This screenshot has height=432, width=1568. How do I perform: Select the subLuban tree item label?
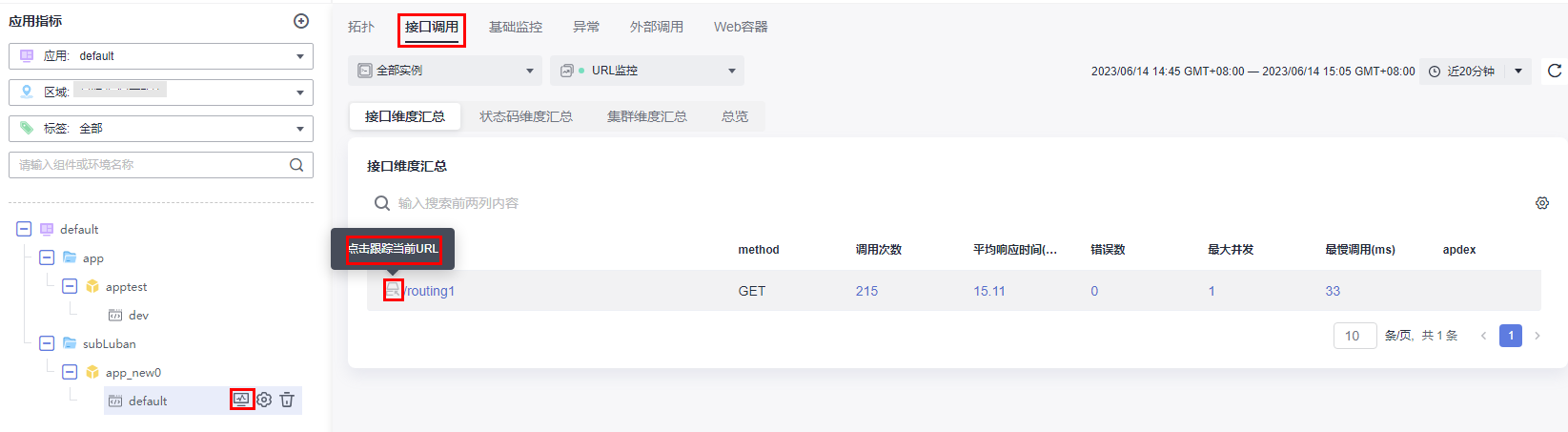click(x=109, y=343)
